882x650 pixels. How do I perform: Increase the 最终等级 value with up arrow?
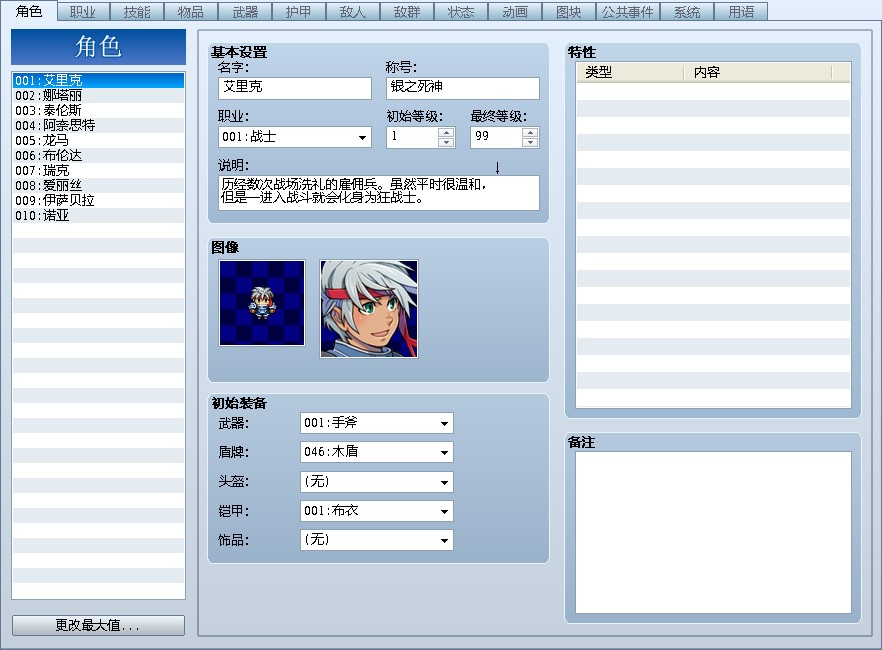click(530, 133)
